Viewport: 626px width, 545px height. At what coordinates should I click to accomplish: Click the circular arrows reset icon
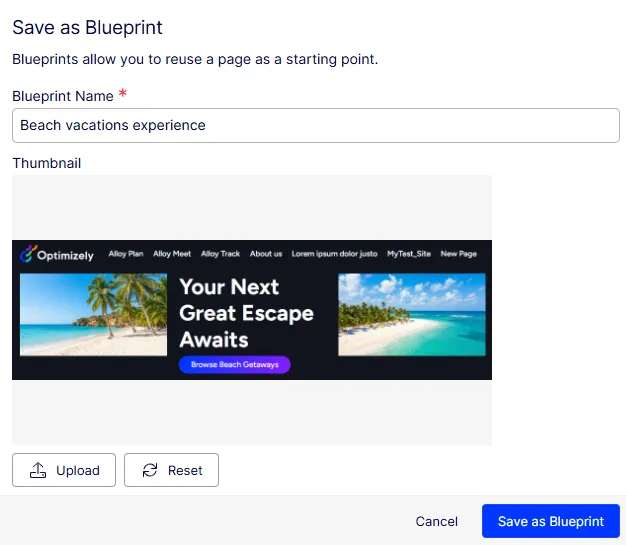pos(150,470)
